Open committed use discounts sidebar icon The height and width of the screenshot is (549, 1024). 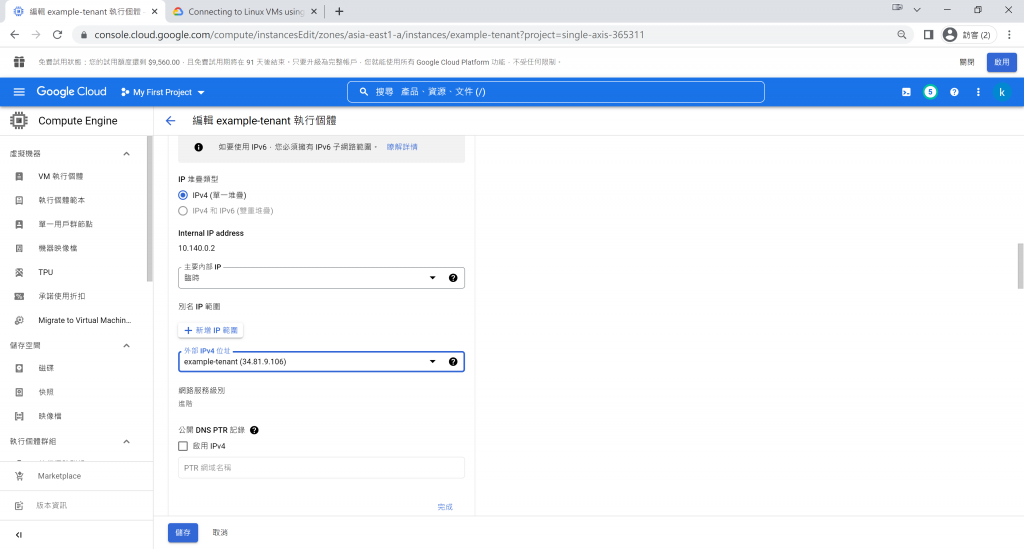click(19, 296)
